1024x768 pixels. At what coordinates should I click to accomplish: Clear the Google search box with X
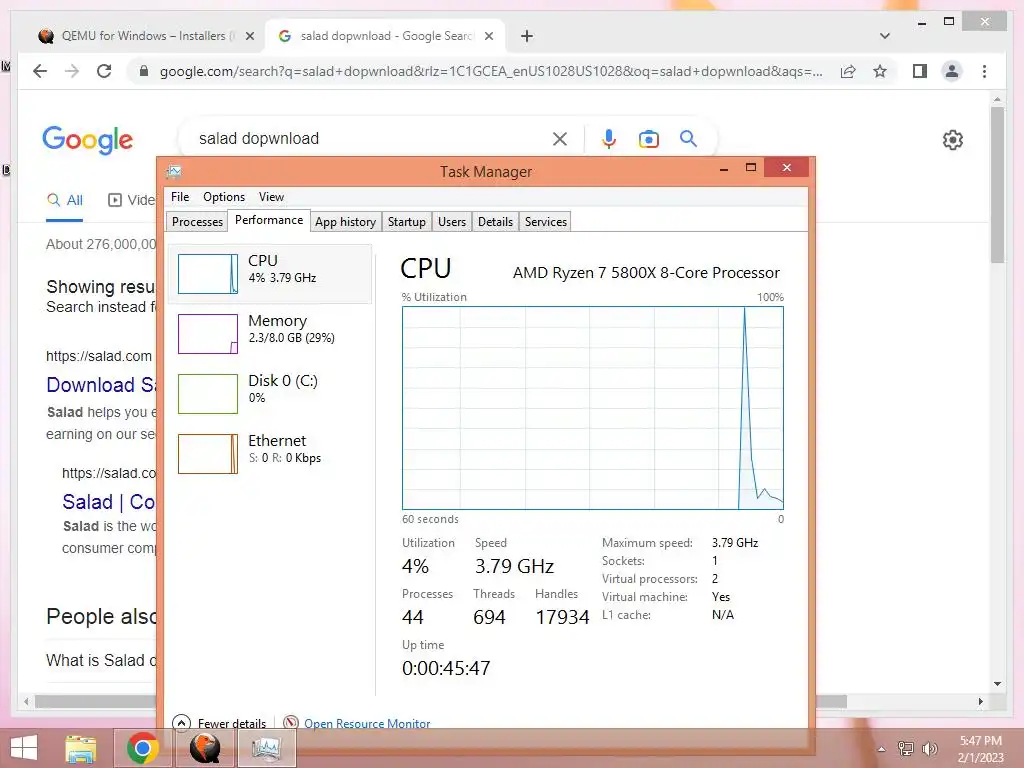point(560,139)
